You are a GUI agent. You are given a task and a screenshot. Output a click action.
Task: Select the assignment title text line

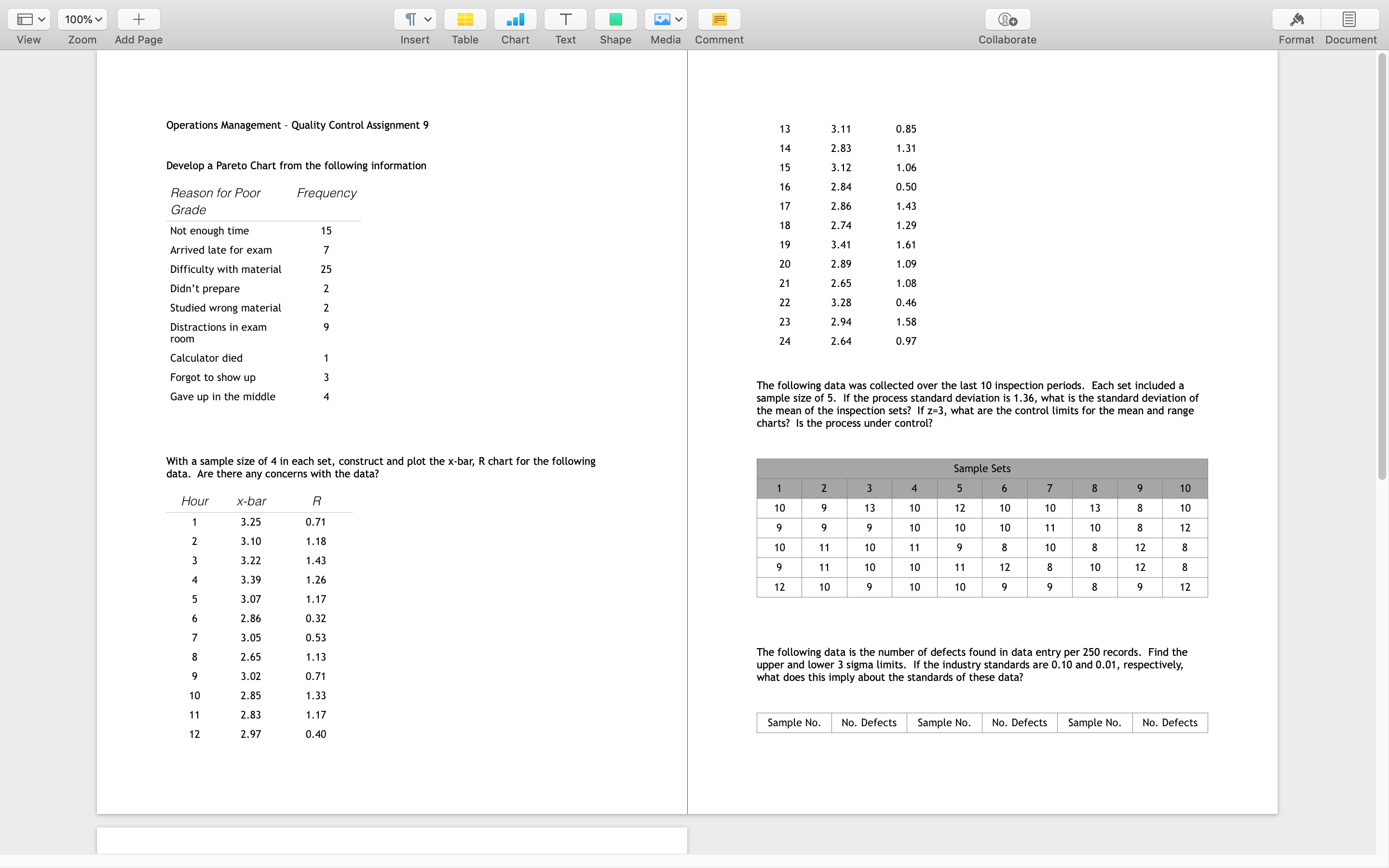[x=297, y=125]
